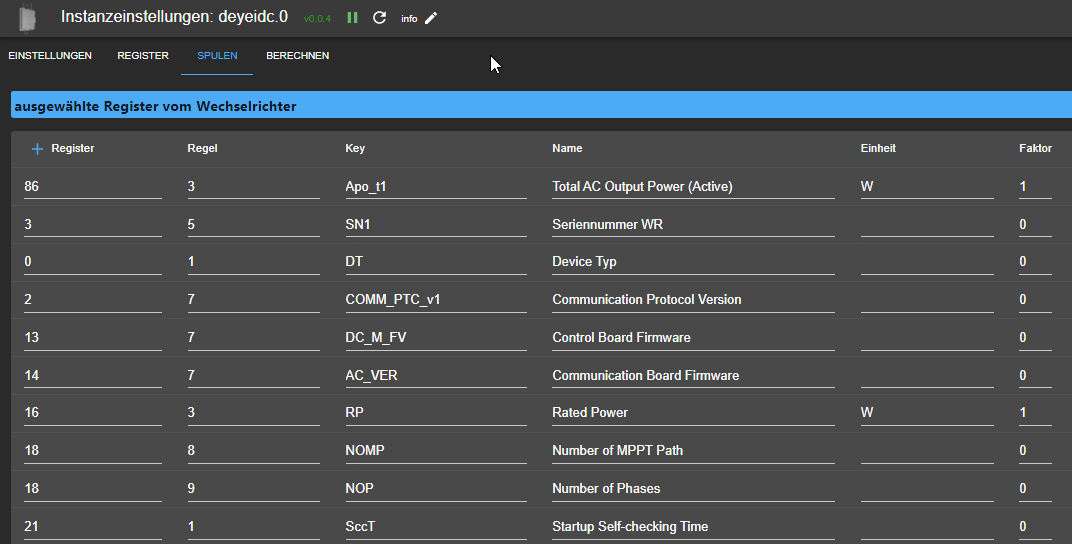Click the inverter adapter logo icon

coord(27,18)
